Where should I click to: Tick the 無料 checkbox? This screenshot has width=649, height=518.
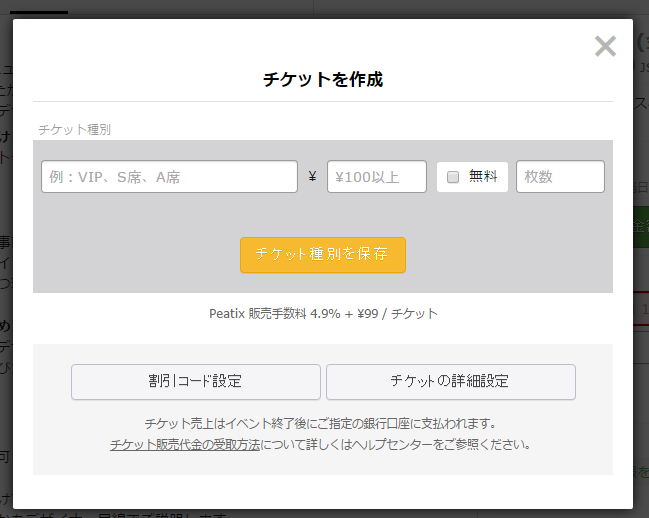pos(453,177)
